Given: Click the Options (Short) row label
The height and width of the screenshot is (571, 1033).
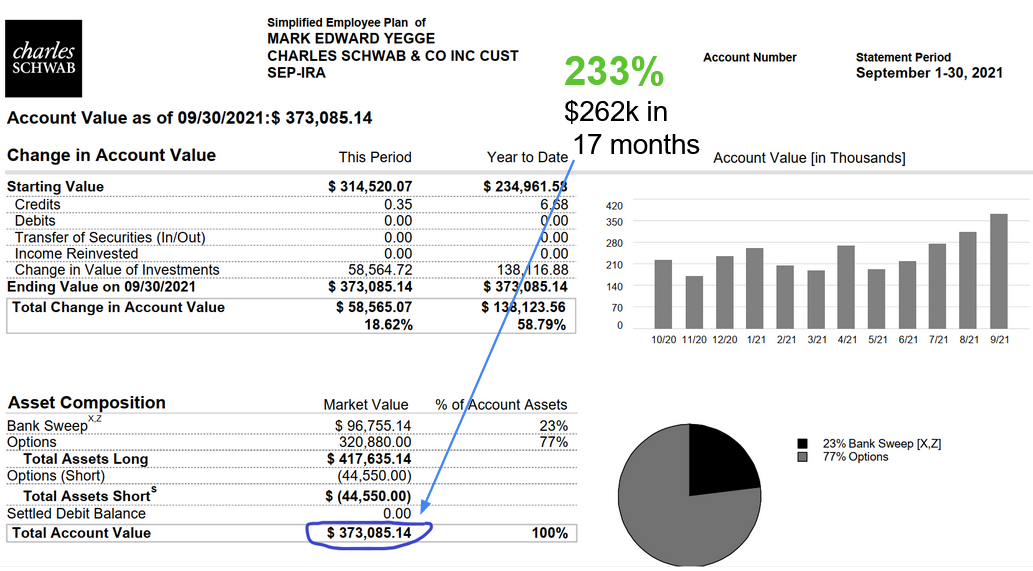Looking at the screenshot, I should tap(56, 476).
